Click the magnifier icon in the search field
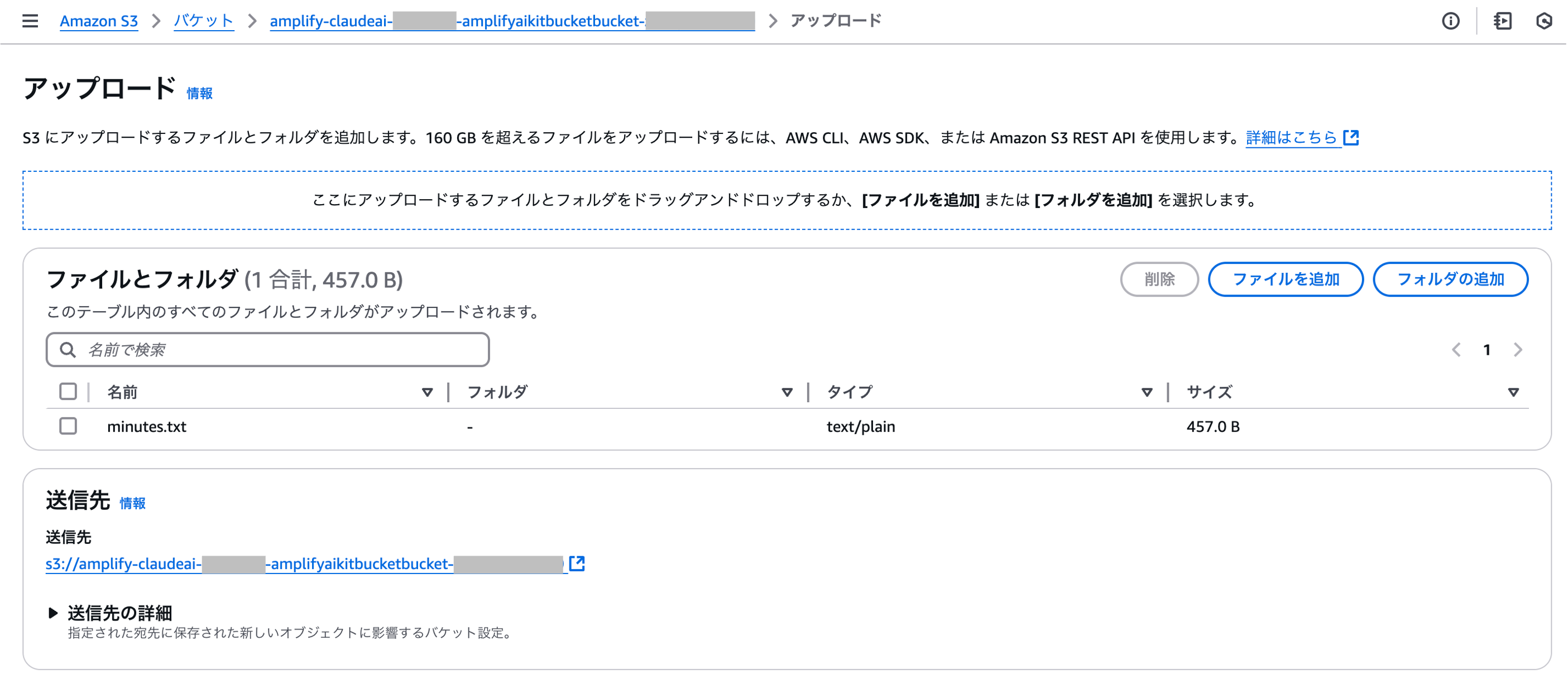 [68, 350]
